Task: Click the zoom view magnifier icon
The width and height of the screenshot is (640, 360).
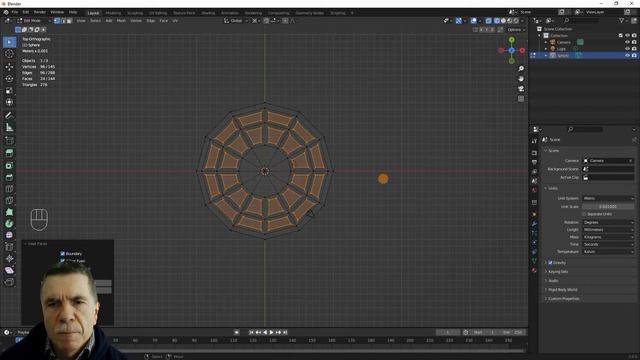Action: click(521, 69)
